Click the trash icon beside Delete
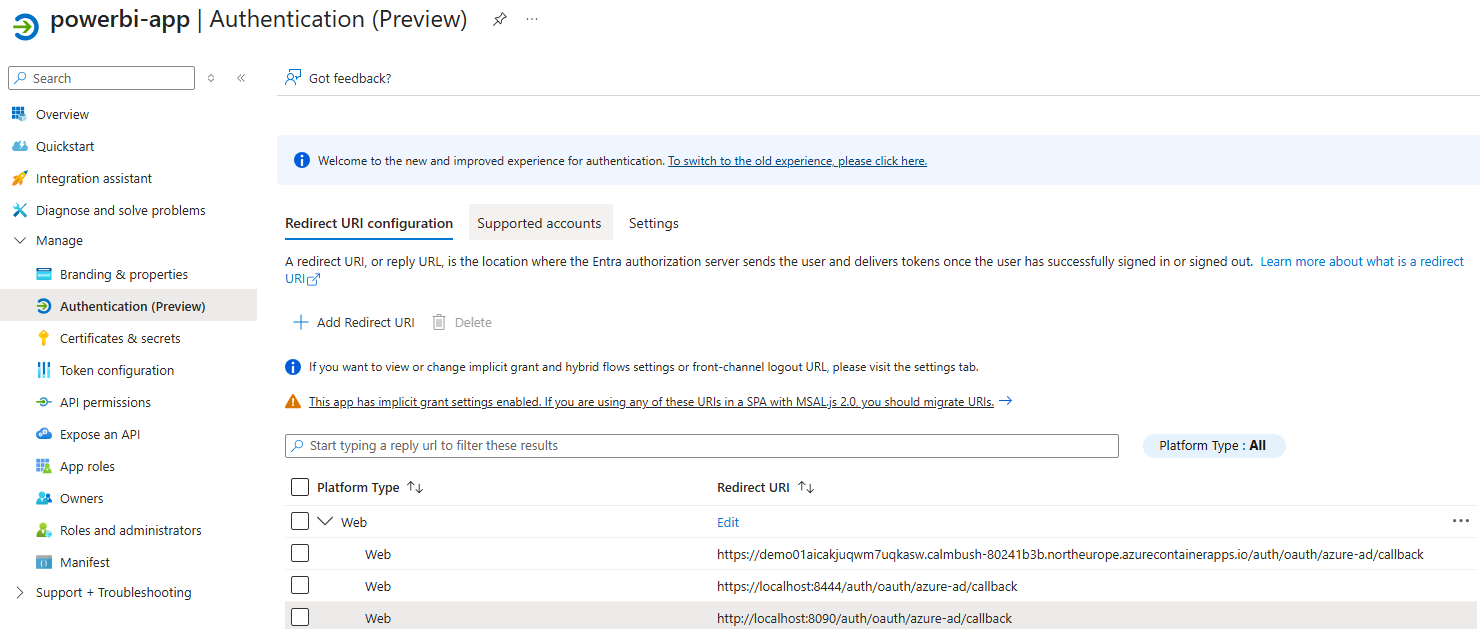The image size is (1480, 629). point(439,322)
